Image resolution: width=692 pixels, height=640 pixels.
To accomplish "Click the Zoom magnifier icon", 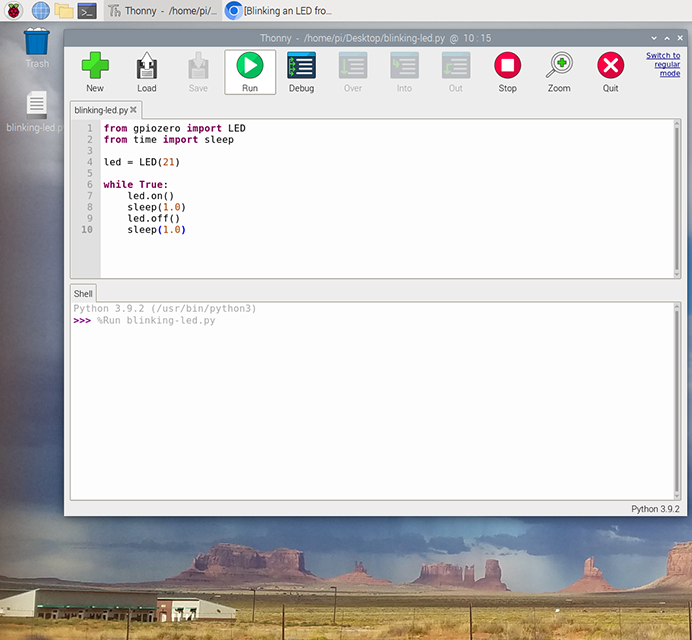I will coord(559,65).
